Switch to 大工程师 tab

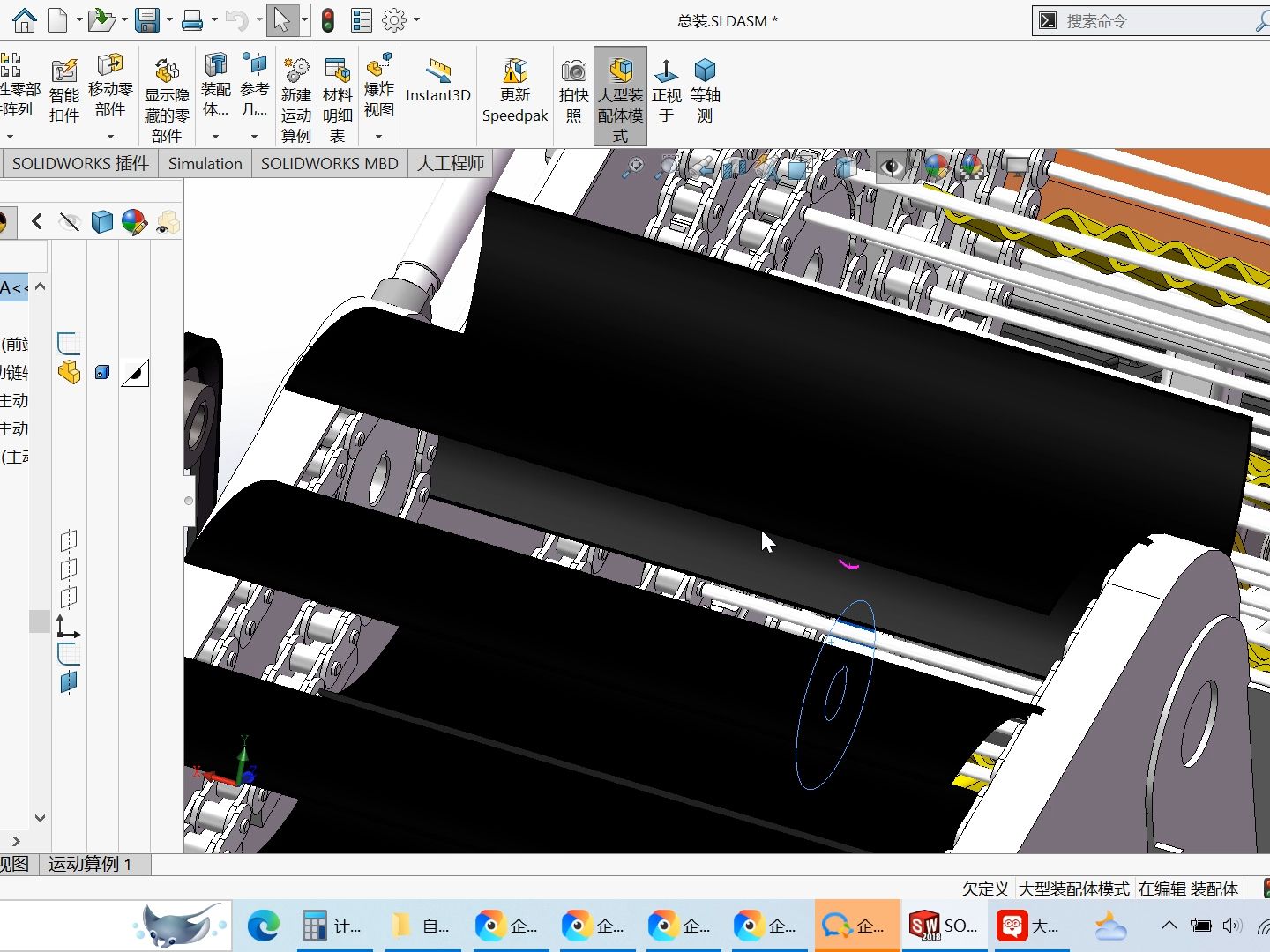coord(450,163)
